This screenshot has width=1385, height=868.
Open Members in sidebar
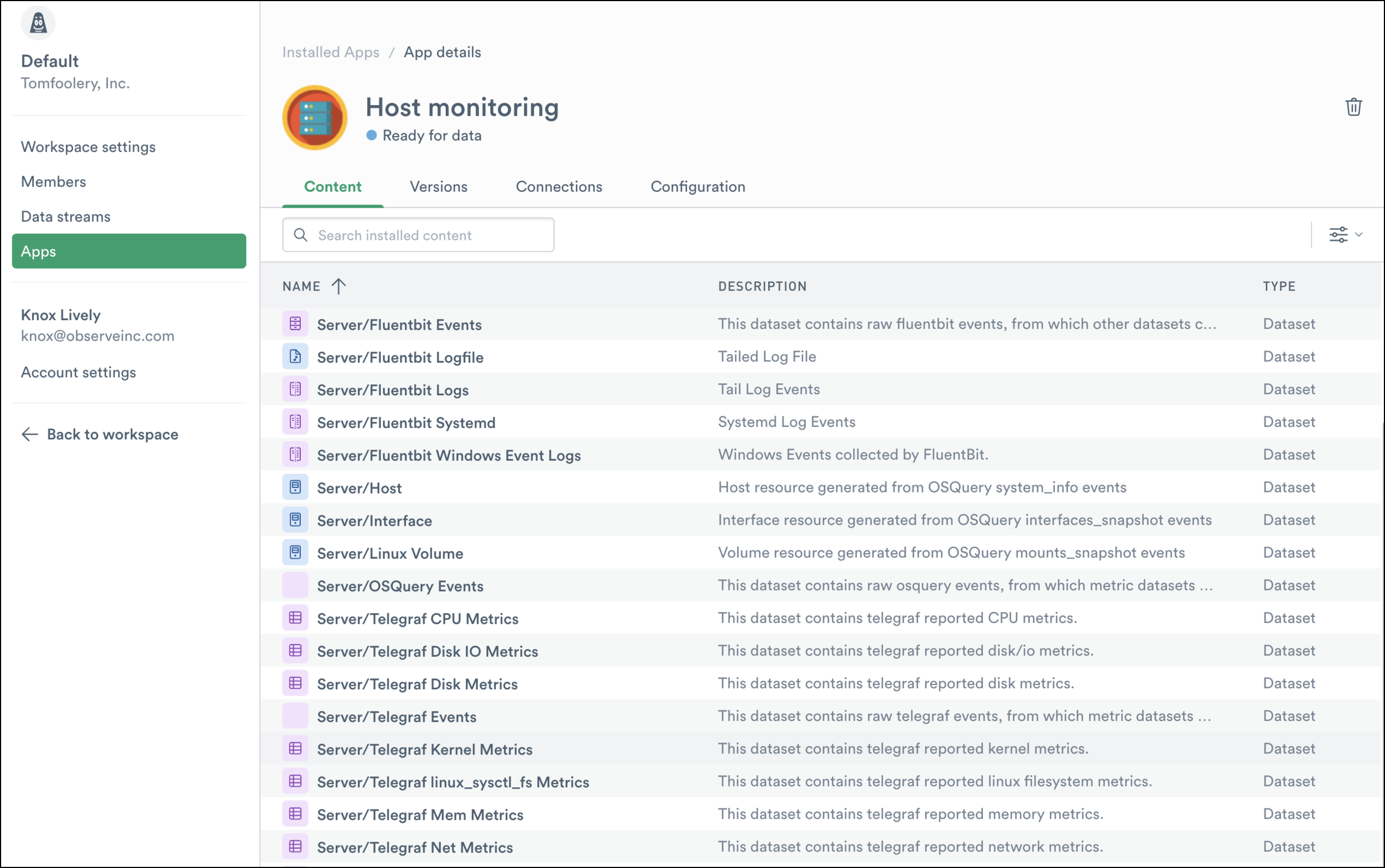click(54, 182)
